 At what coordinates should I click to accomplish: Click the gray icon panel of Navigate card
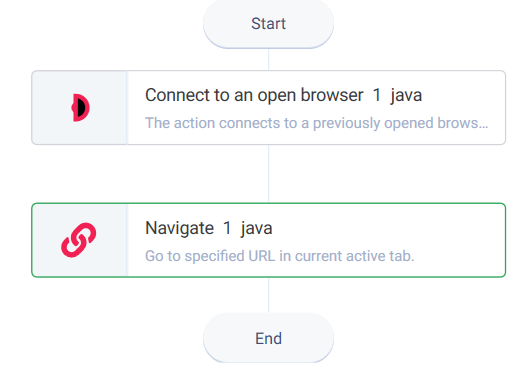tap(79, 240)
